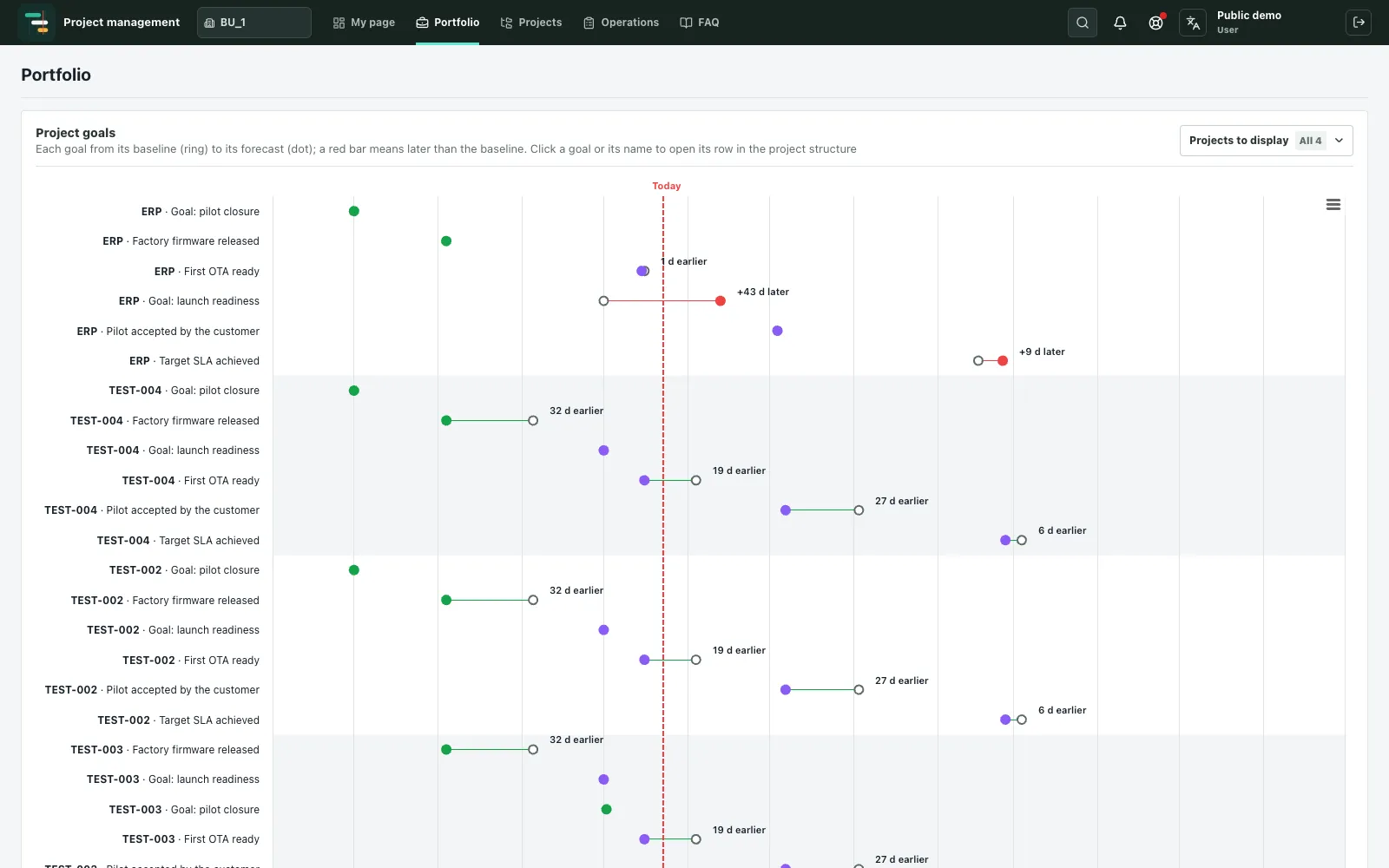Open the FAQ tab
The image size is (1389, 868).
(x=700, y=23)
